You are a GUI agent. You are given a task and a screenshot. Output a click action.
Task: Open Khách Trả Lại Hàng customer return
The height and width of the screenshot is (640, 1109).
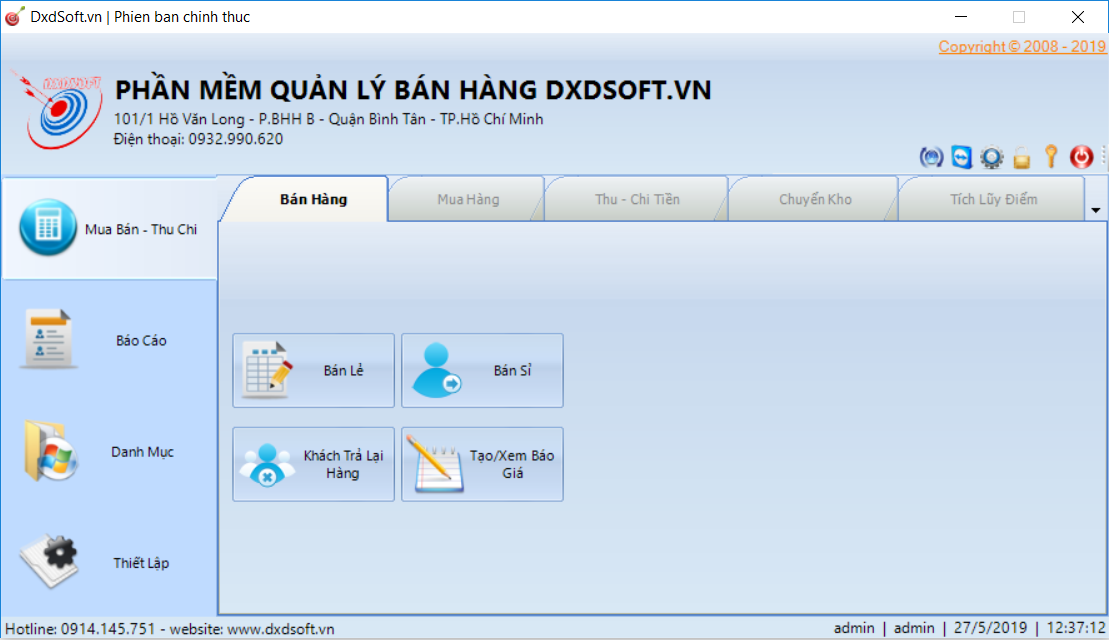point(313,464)
